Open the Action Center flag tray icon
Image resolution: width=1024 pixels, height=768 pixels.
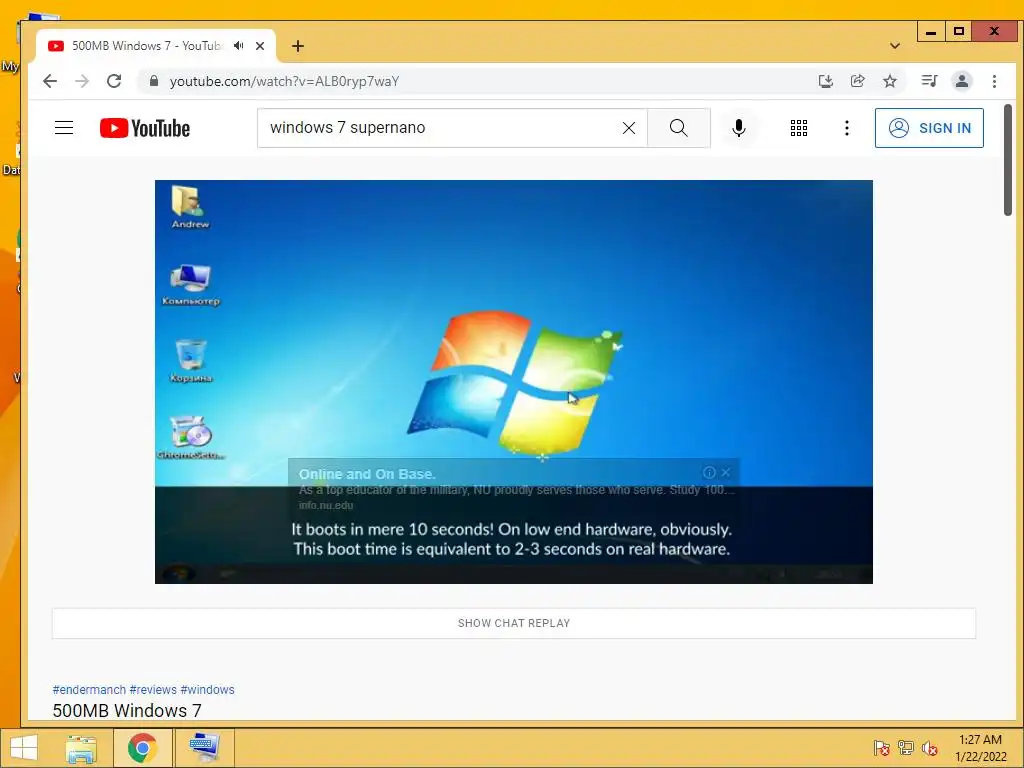click(881, 748)
